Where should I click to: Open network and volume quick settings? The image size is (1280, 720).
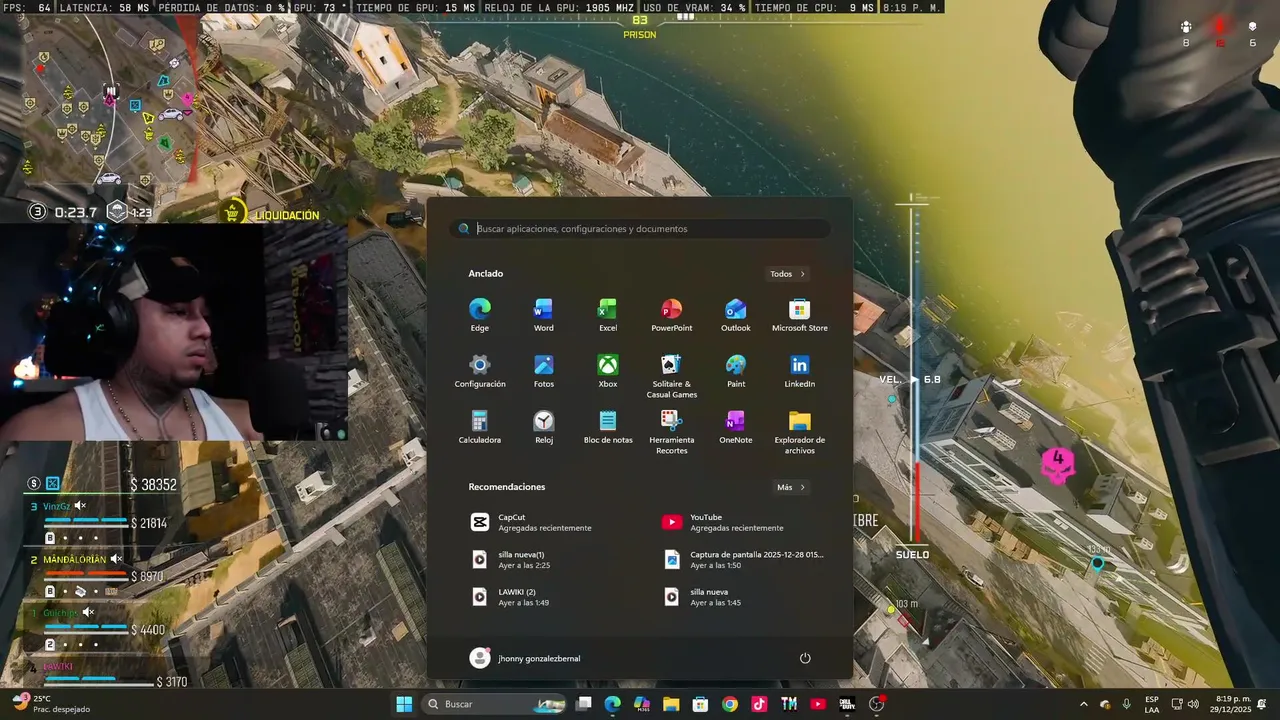(1185, 704)
